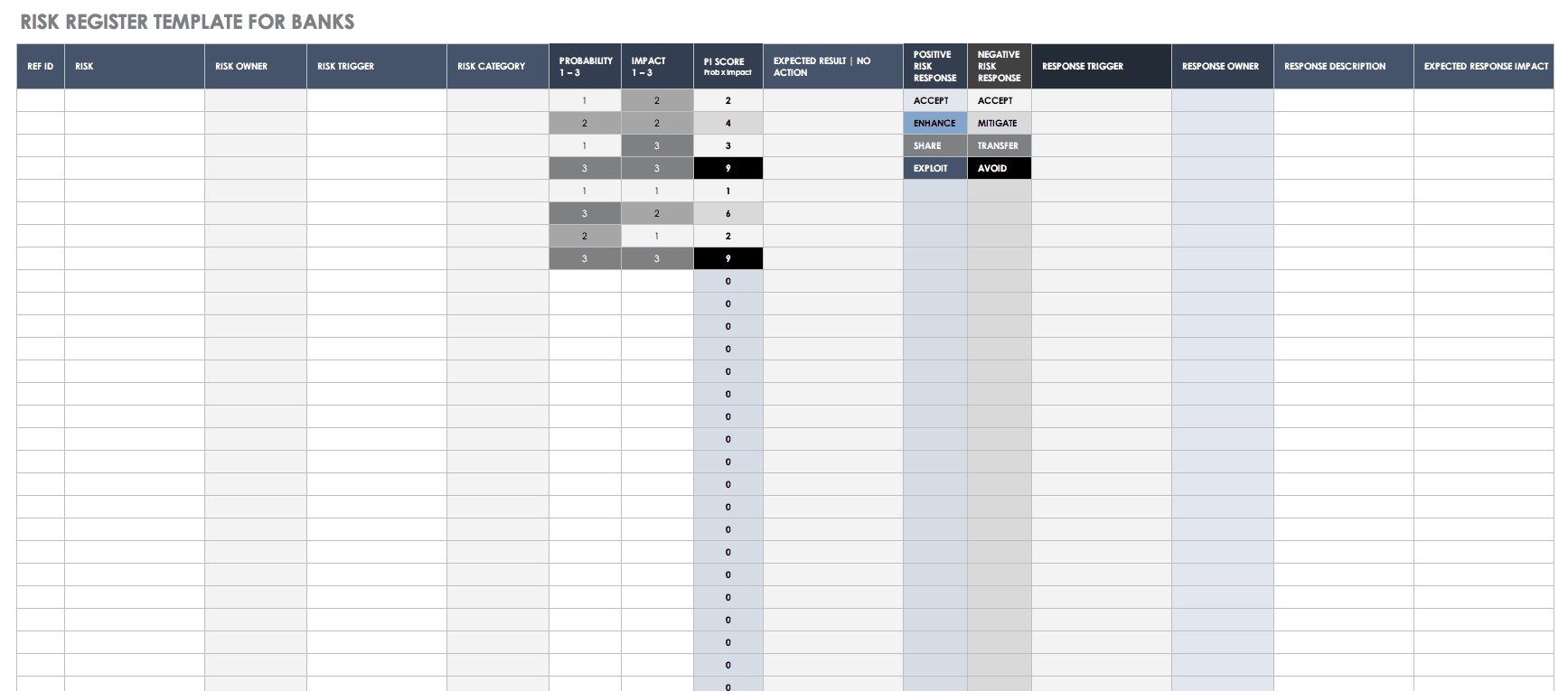Select the PI score cell showing 1
This screenshot has height=691, width=1568.
click(x=728, y=191)
